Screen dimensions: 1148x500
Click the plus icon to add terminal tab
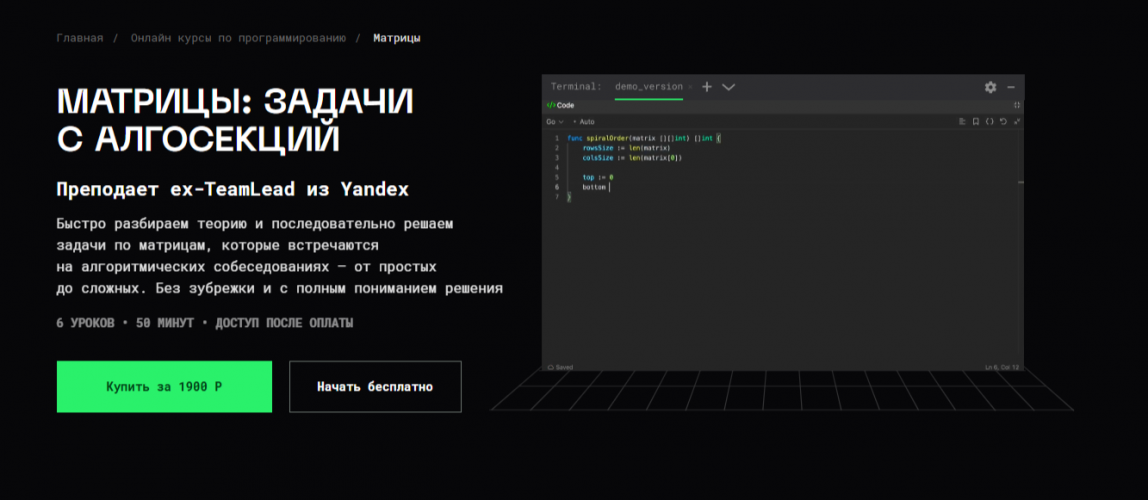coord(707,87)
